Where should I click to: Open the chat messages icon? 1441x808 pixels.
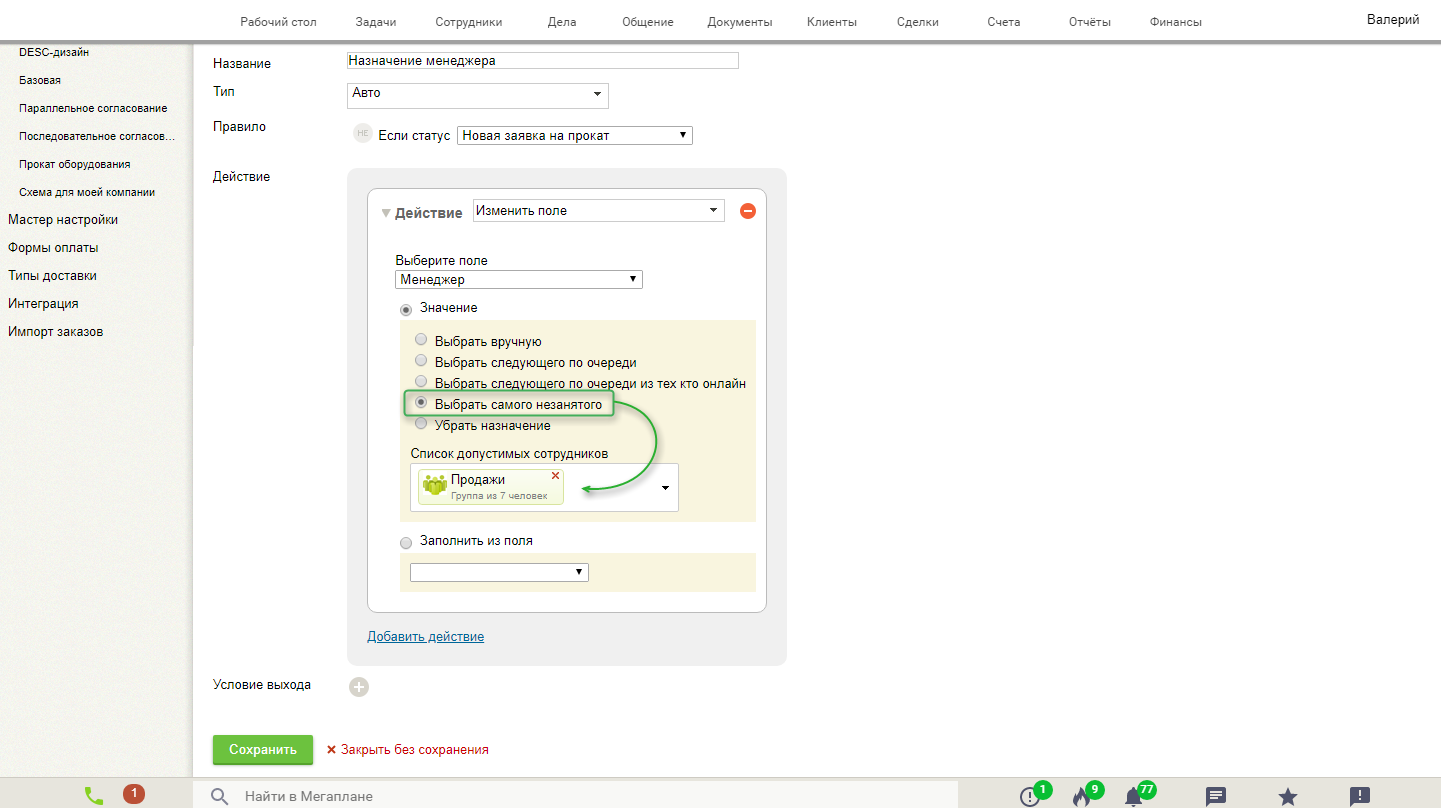[1216, 797]
